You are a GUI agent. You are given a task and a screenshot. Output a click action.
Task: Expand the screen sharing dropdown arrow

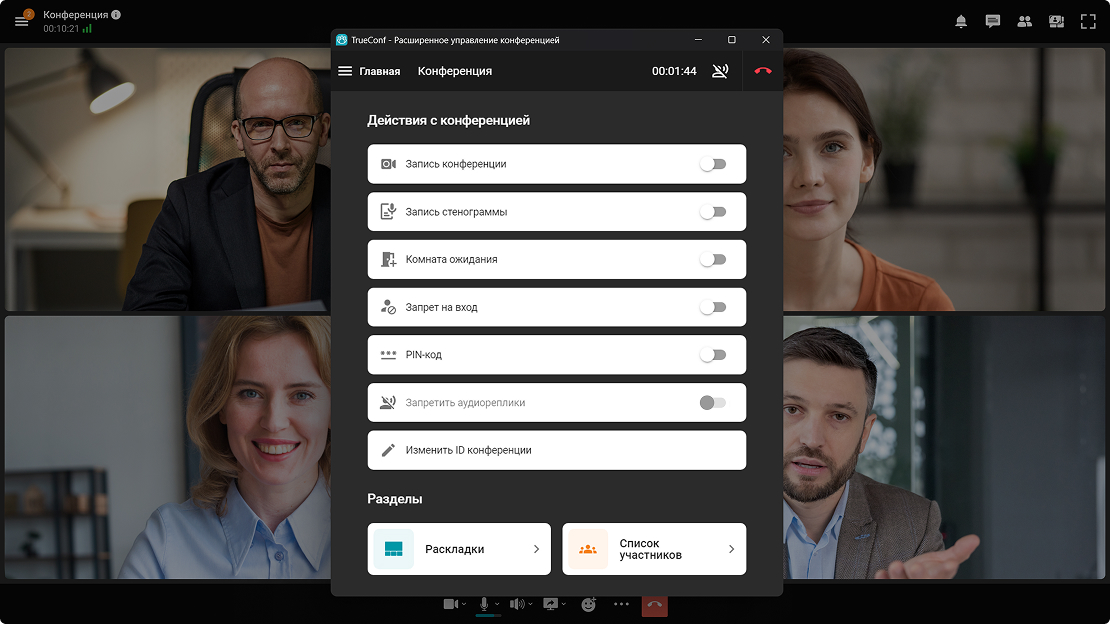tap(564, 605)
